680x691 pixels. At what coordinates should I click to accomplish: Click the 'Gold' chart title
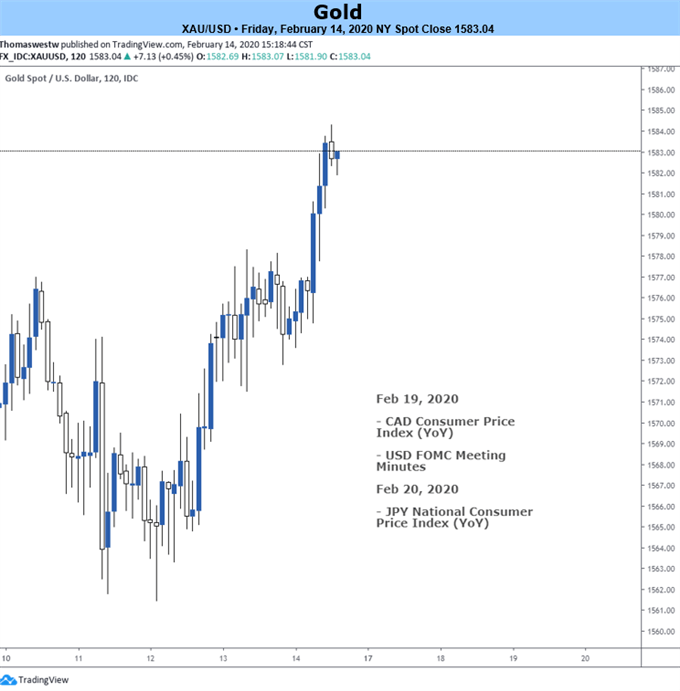(x=338, y=11)
